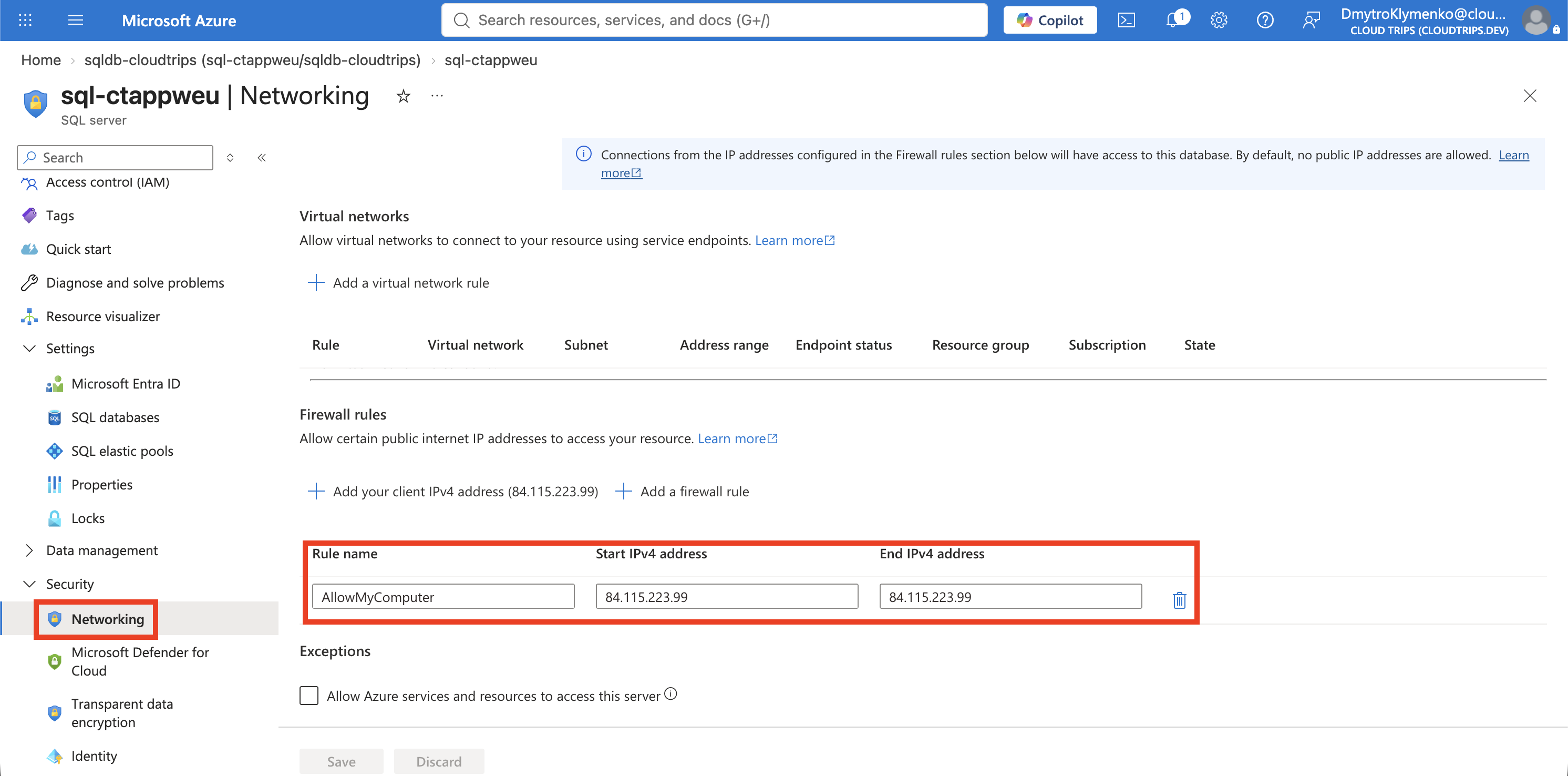Click the info icon in the banner
1568x776 pixels.
pos(583,154)
